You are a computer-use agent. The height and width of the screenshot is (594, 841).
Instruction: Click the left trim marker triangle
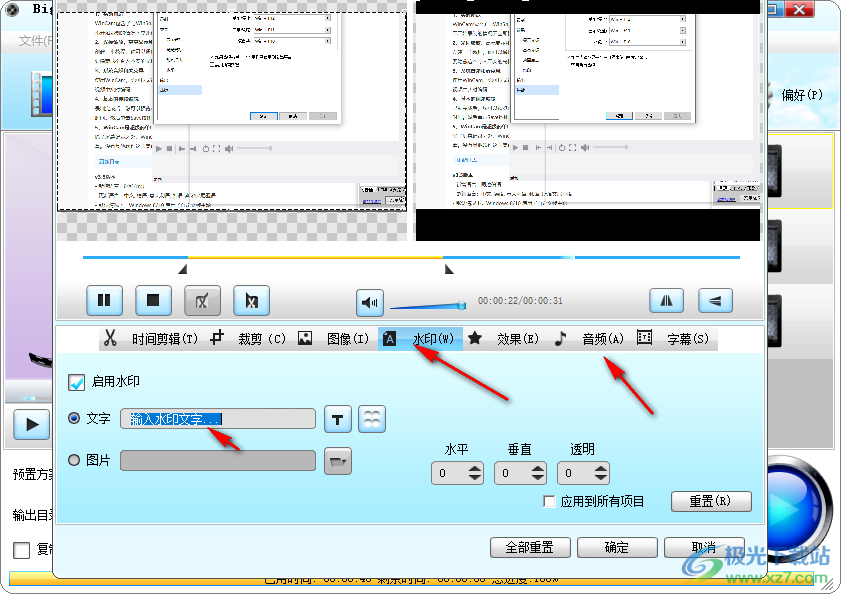click(x=183, y=269)
